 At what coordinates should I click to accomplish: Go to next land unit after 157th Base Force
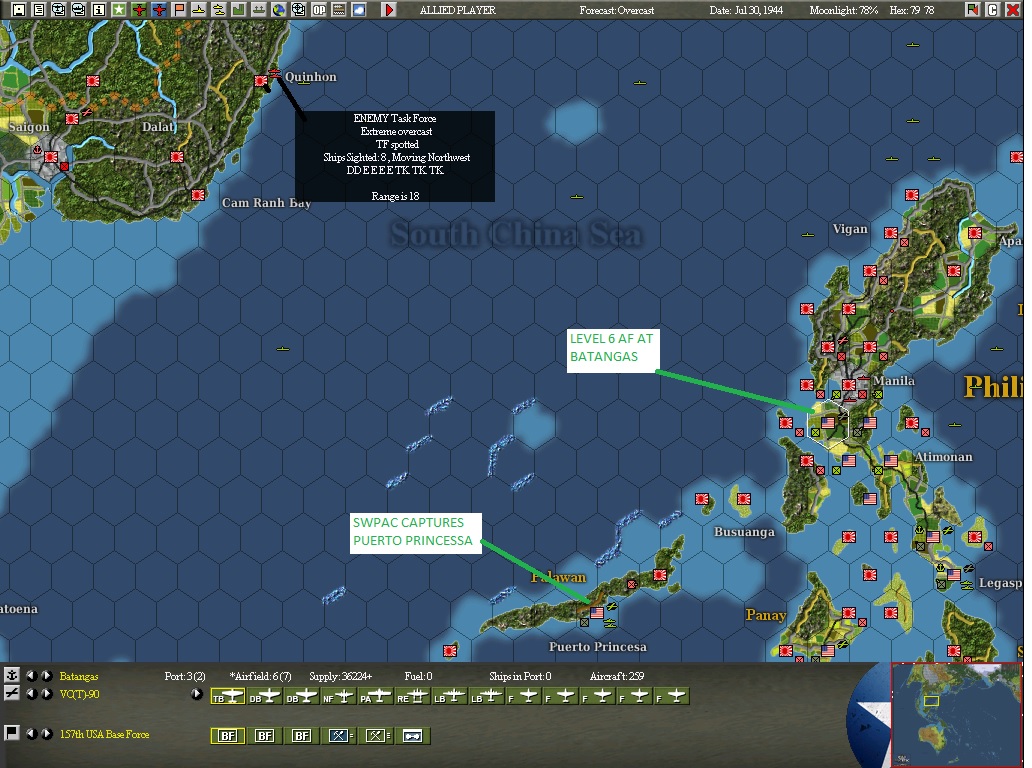coord(46,733)
